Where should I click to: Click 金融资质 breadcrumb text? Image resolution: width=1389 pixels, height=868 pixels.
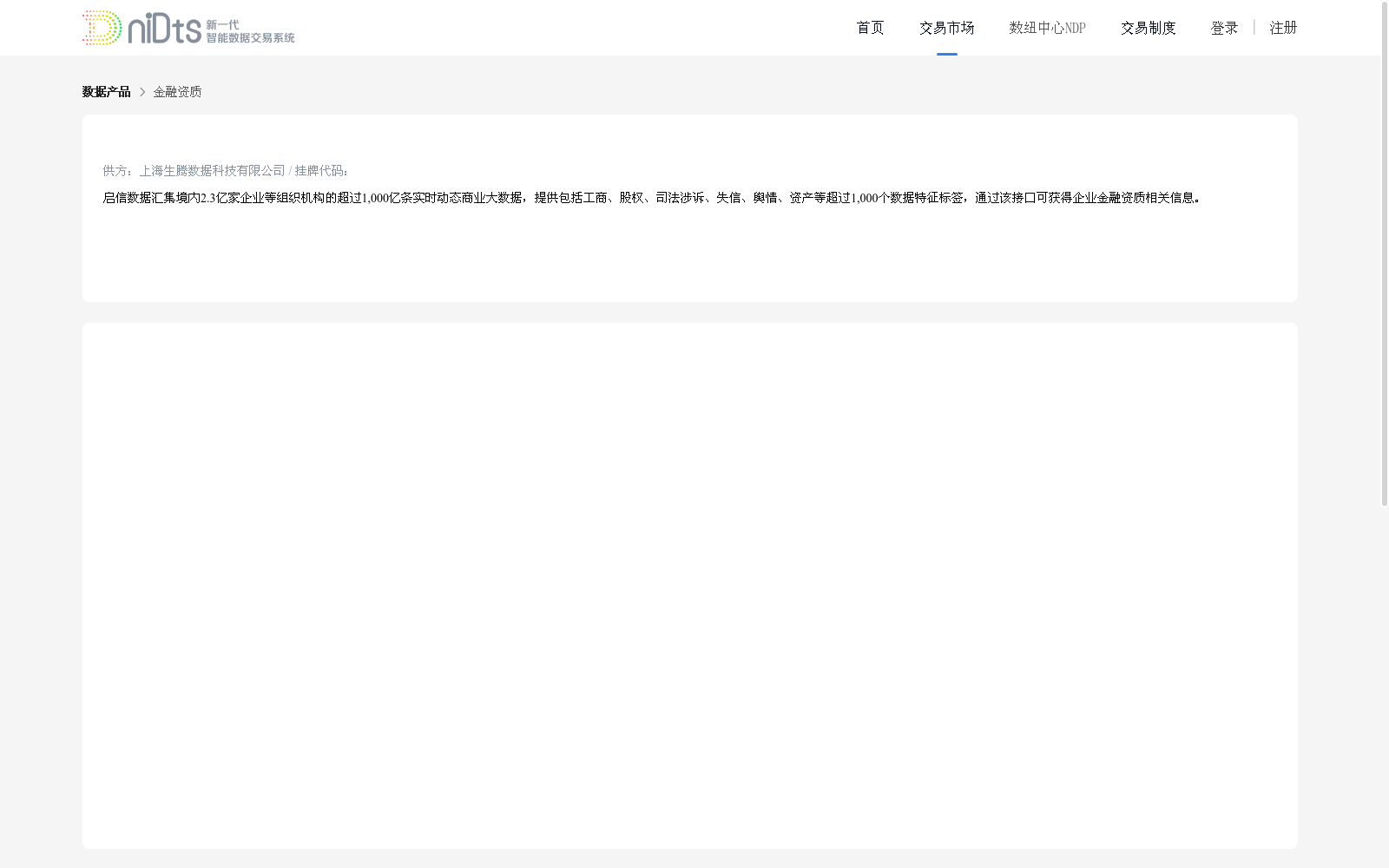click(177, 92)
